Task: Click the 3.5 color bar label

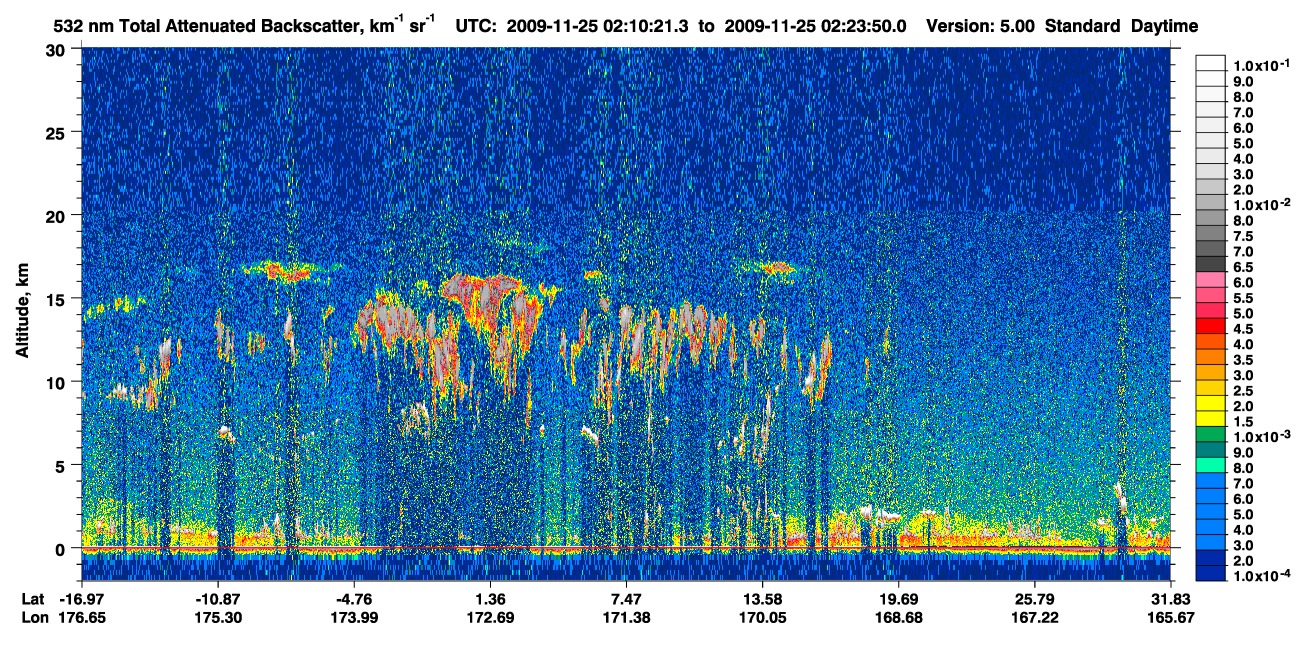Action: (x=1243, y=360)
